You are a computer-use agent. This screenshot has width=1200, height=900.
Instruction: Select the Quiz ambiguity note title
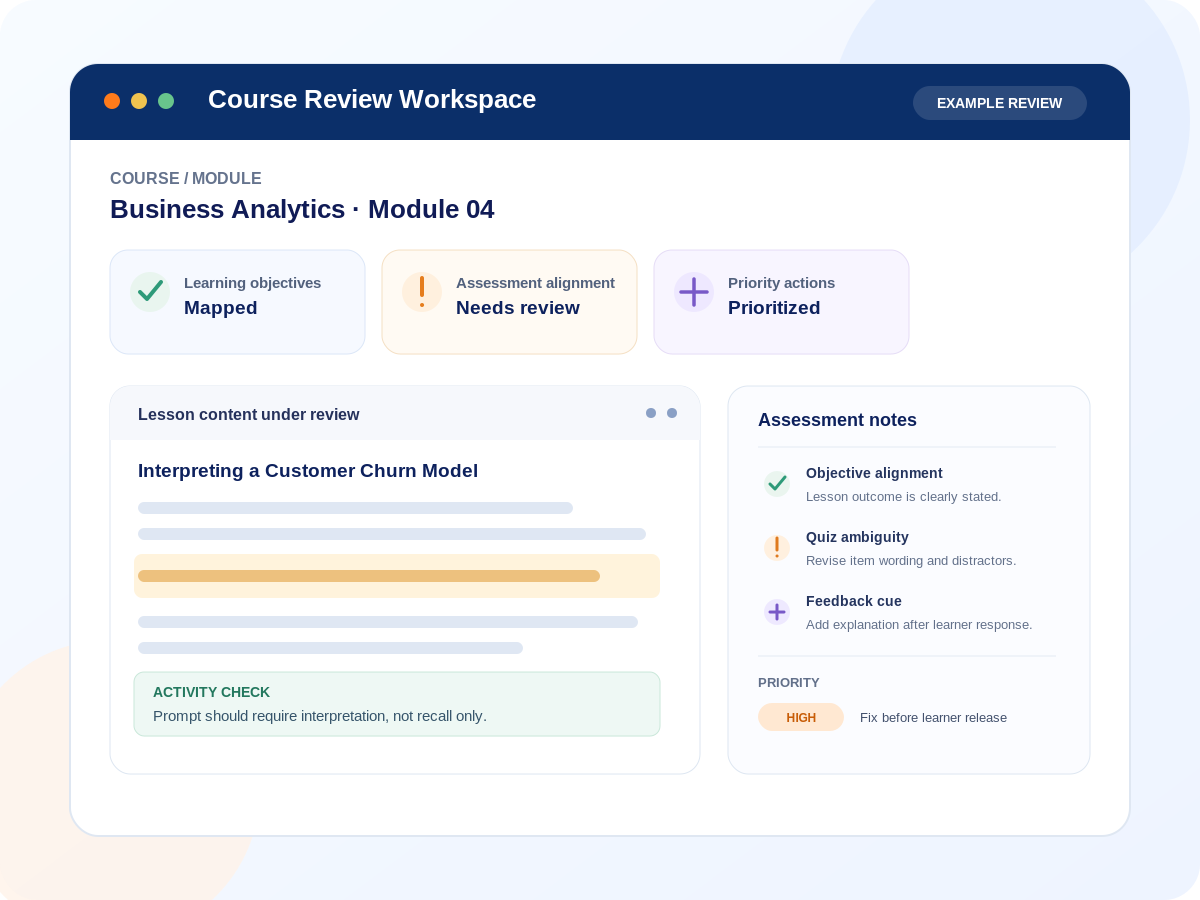(x=857, y=537)
